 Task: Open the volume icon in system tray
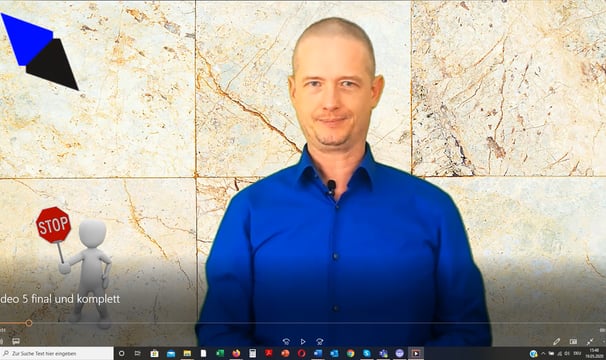point(567,353)
